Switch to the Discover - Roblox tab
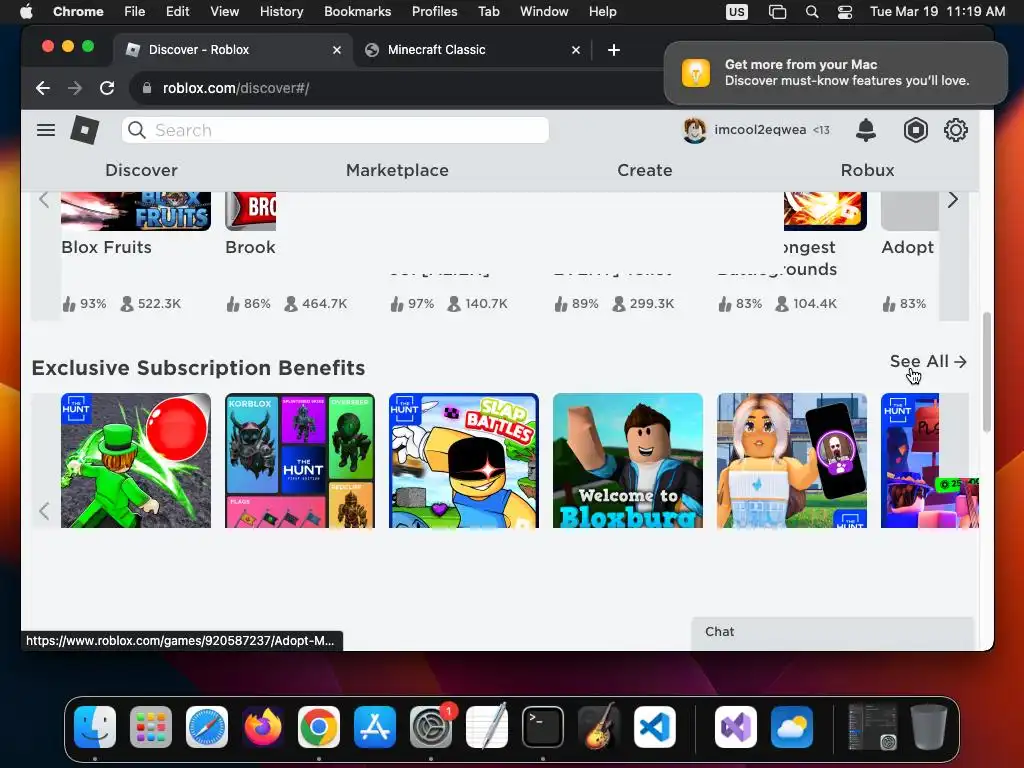This screenshot has height=768, width=1024. pyautogui.click(x=232, y=50)
